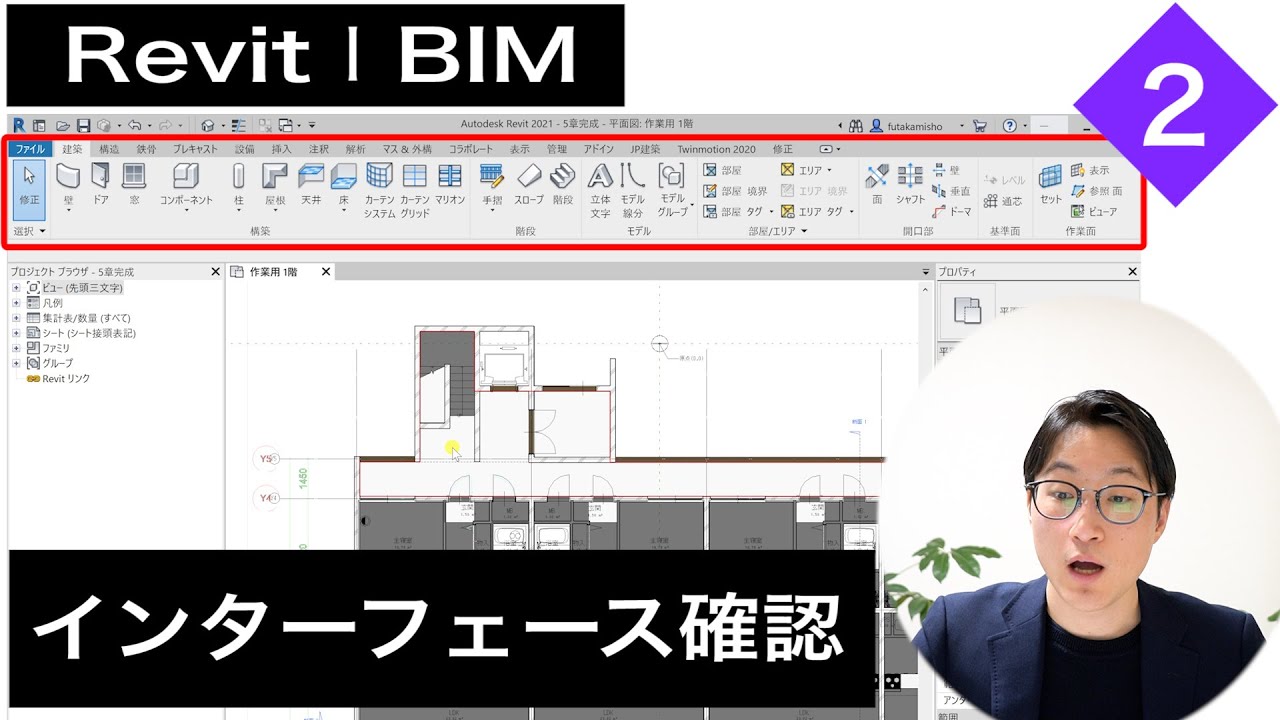
Task: Select the セット work plane tool
Action: point(1050,185)
